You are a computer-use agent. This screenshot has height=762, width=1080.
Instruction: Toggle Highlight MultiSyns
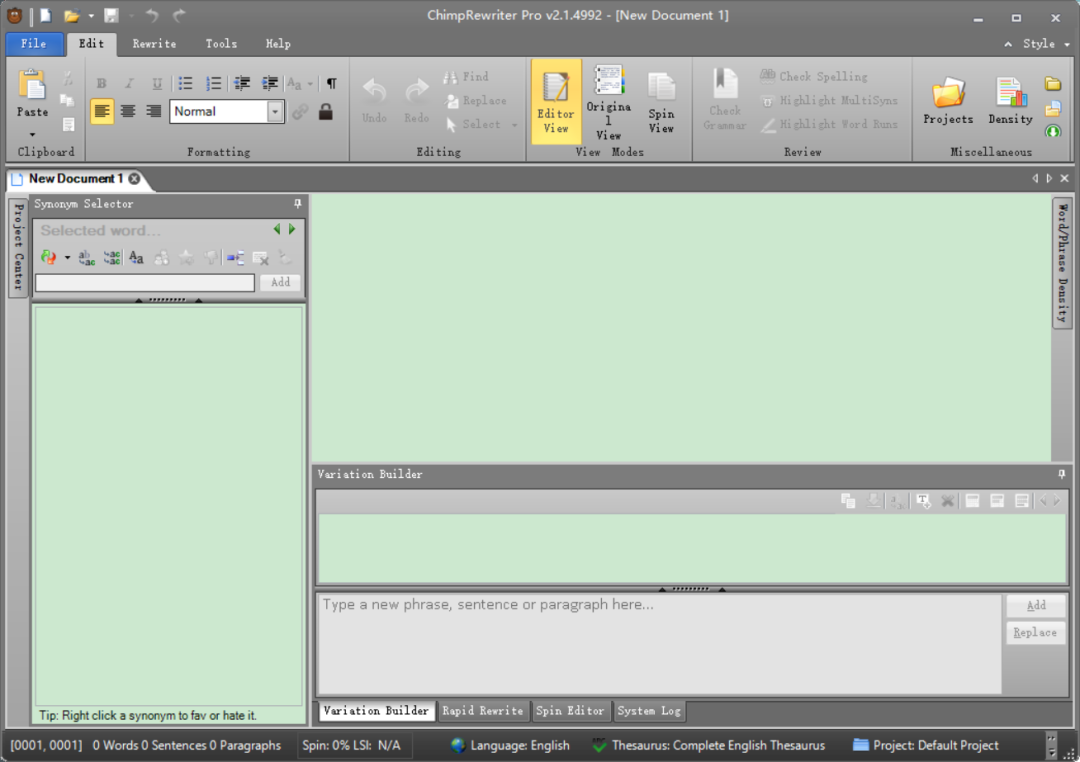coord(829,101)
